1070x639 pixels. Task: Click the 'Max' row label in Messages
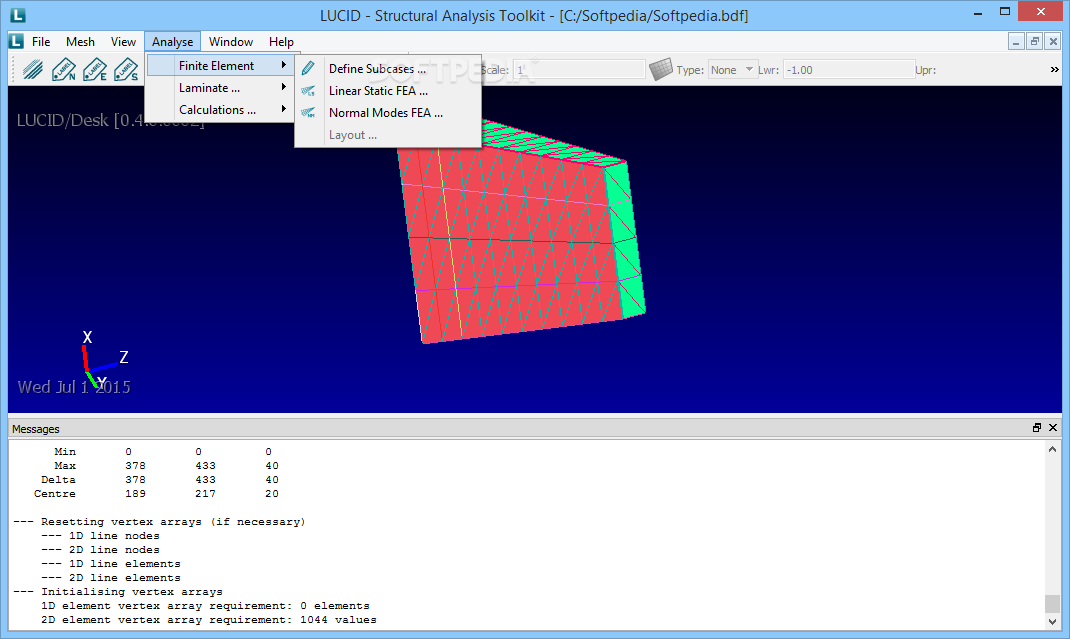pyautogui.click(x=65, y=466)
